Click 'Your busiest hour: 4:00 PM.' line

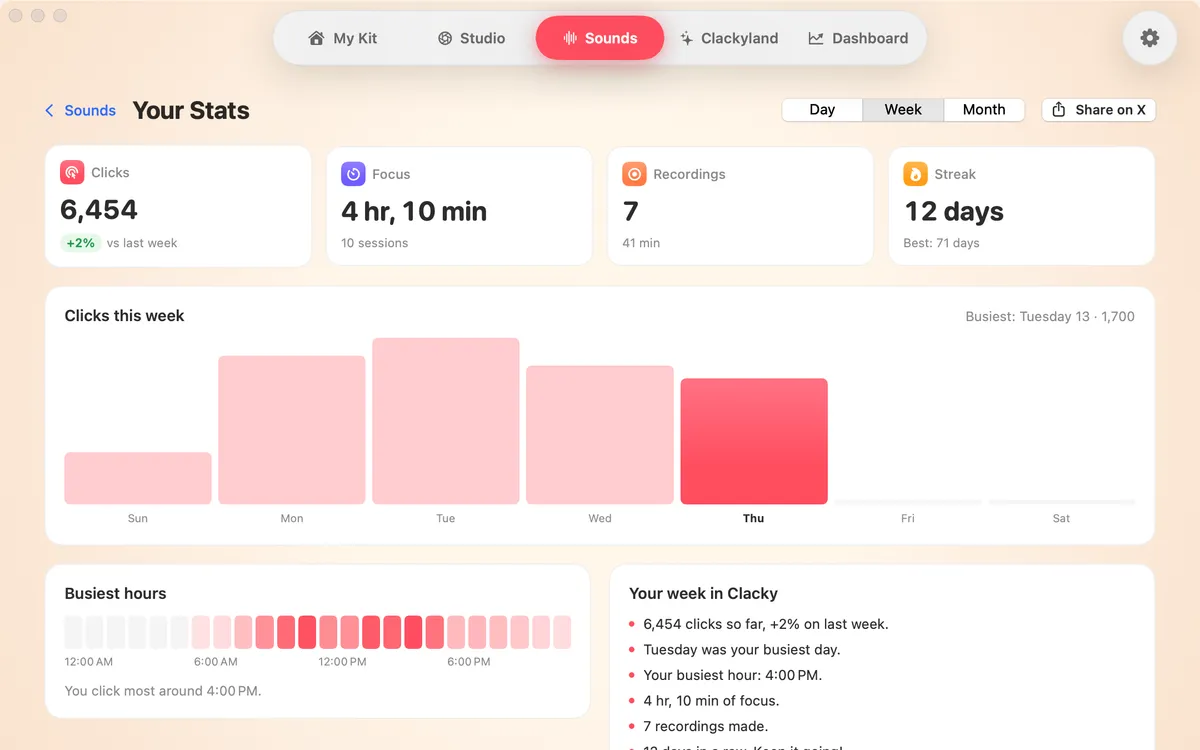[x=733, y=675]
